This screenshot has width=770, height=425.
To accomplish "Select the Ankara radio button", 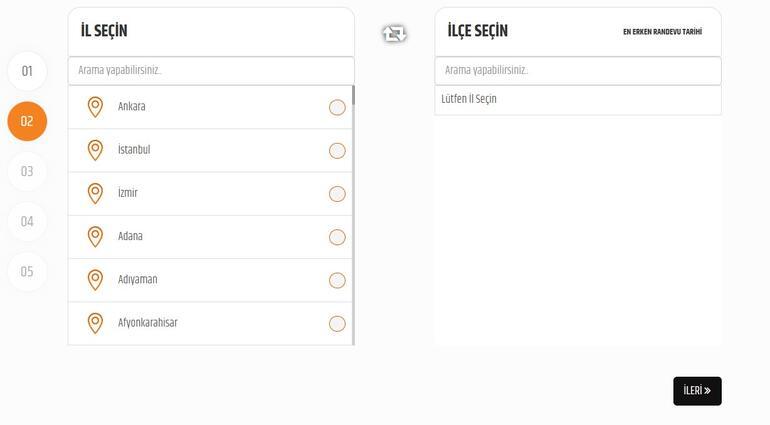I will [x=337, y=108].
